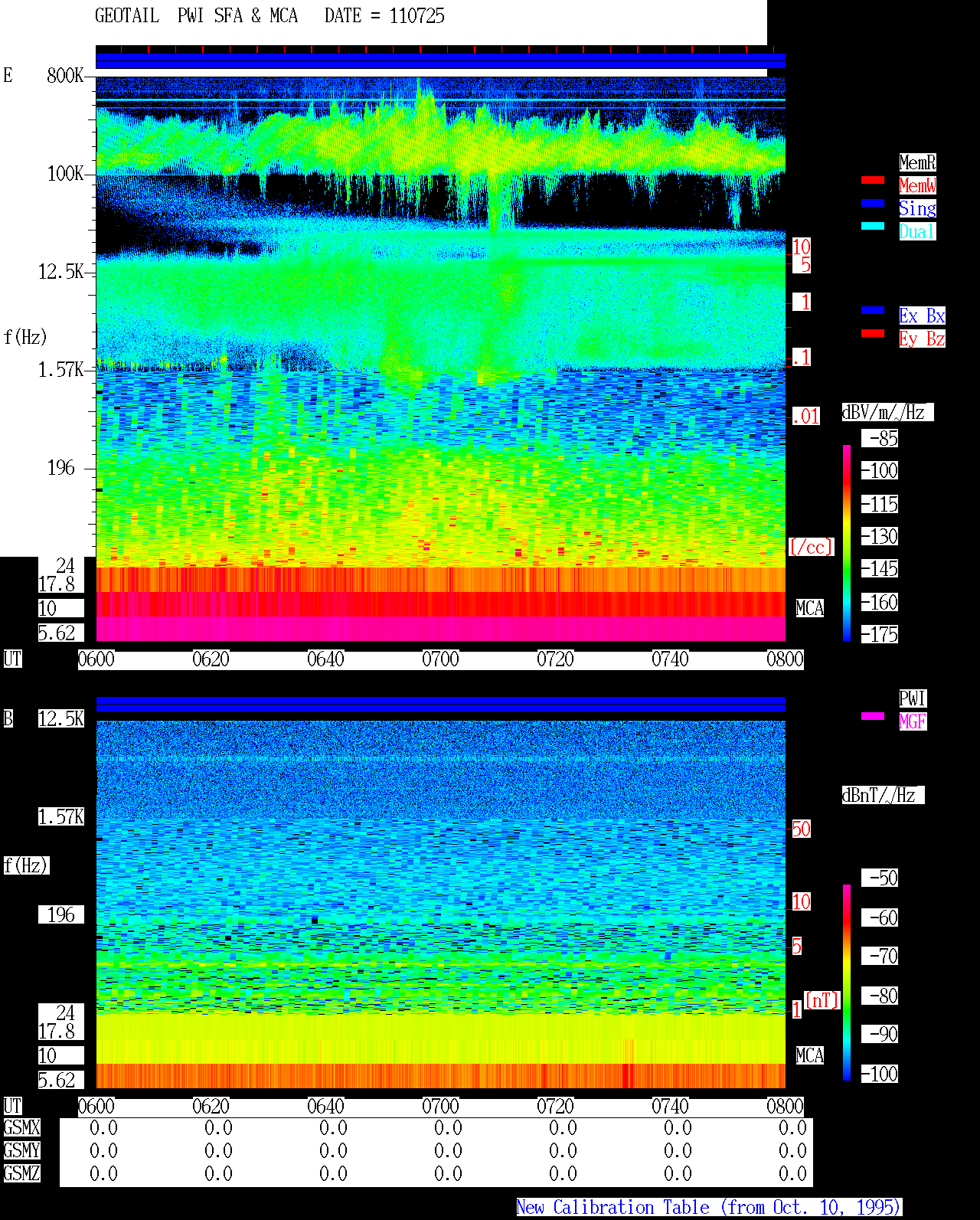Viewport: 980px width, 1220px height.
Task: Click the blue status bar above B spectrogram
Action: [x=440, y=704]
